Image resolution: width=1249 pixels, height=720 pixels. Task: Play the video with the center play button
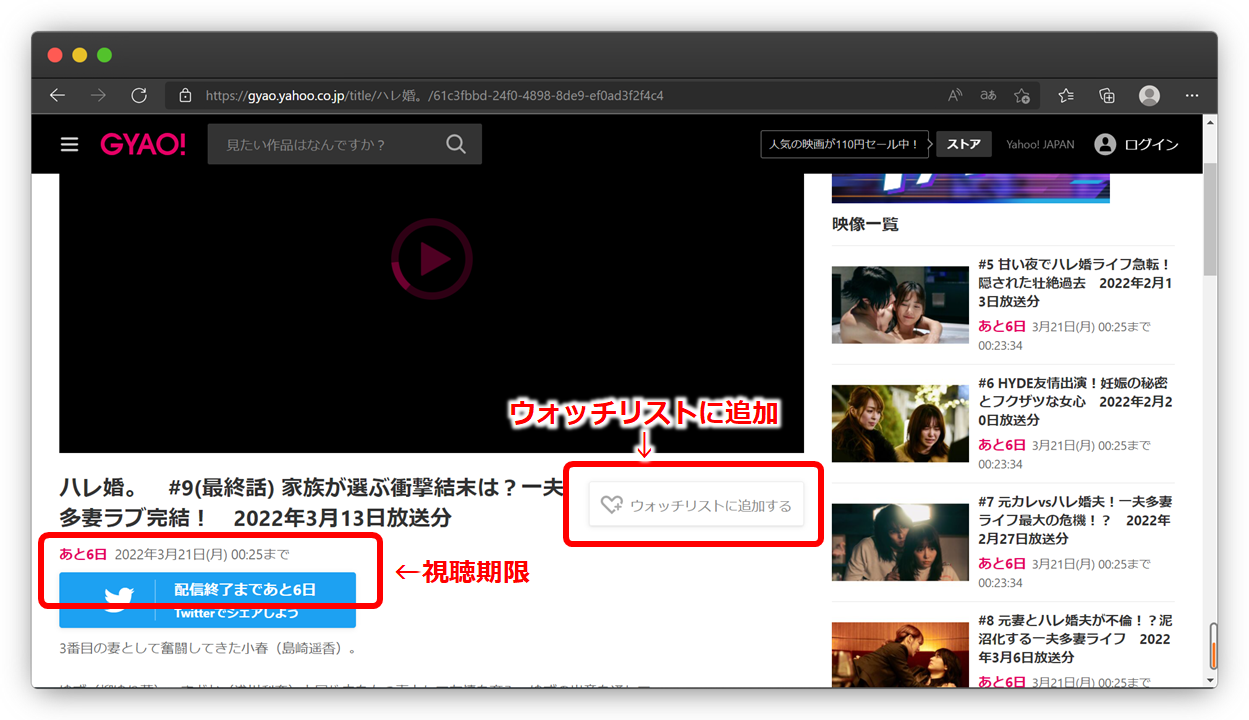[432, 259]
